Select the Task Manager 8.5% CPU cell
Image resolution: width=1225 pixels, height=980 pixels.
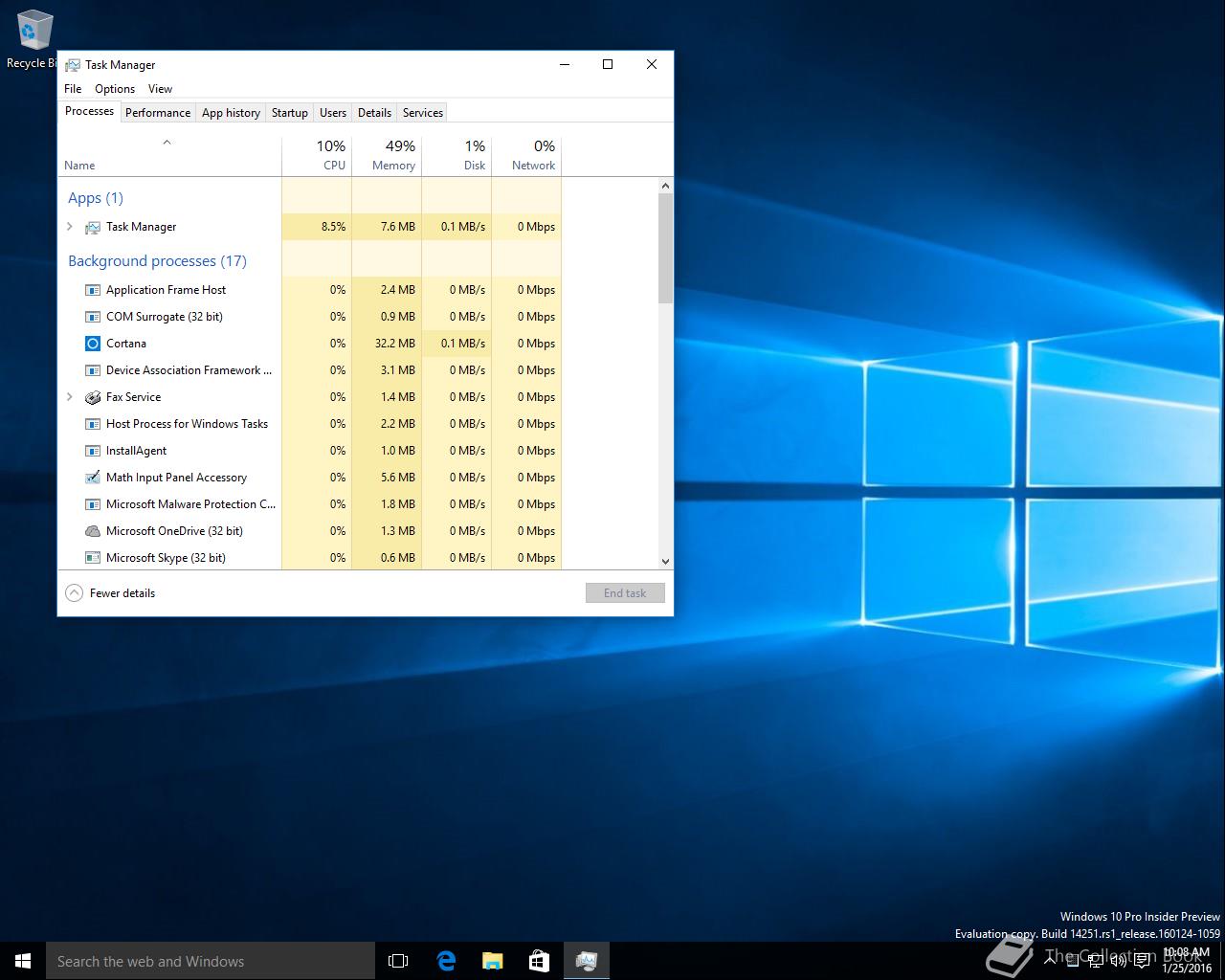(x=317, y=227)
